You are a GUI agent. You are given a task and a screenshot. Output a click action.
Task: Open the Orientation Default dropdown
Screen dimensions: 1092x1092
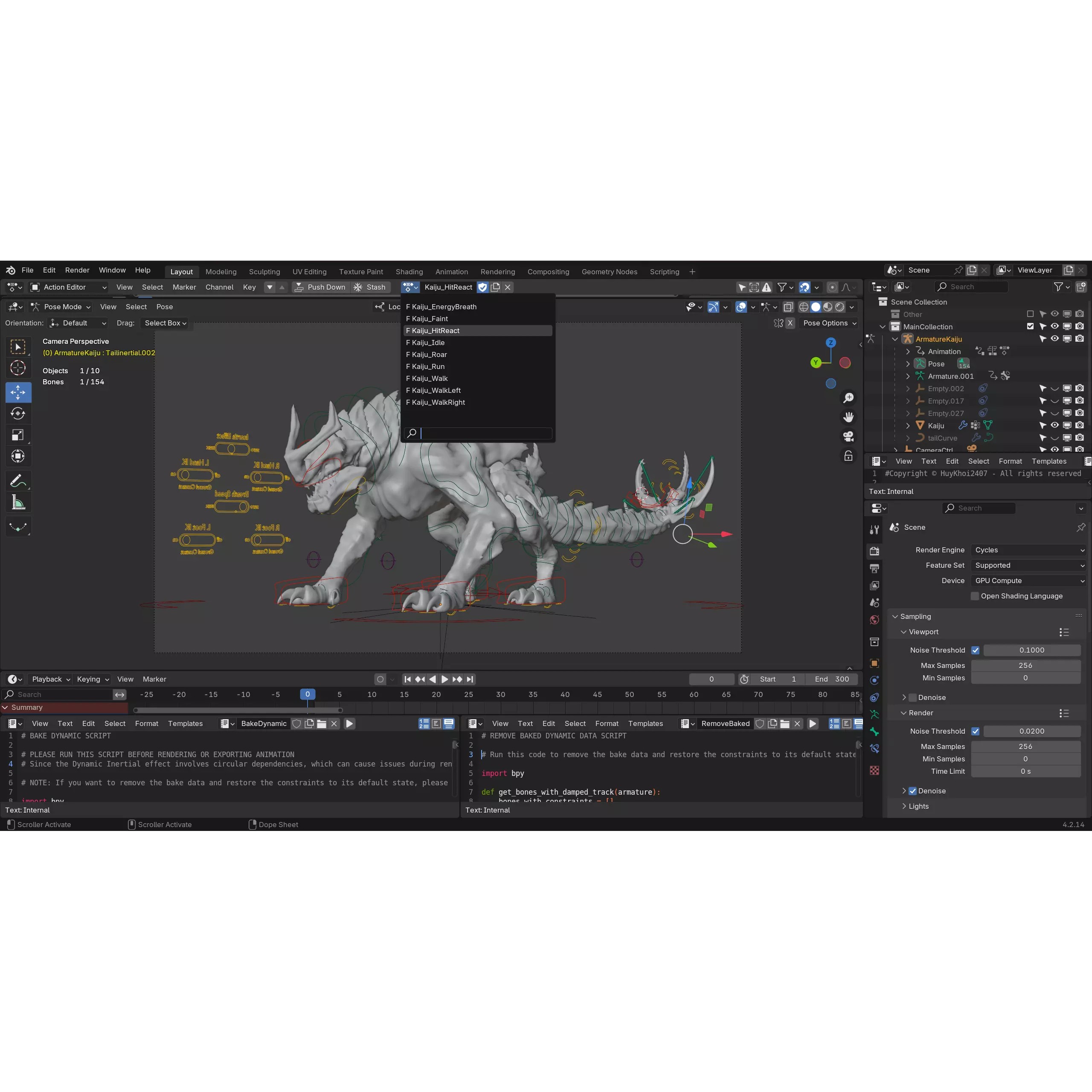click(78, 323)
